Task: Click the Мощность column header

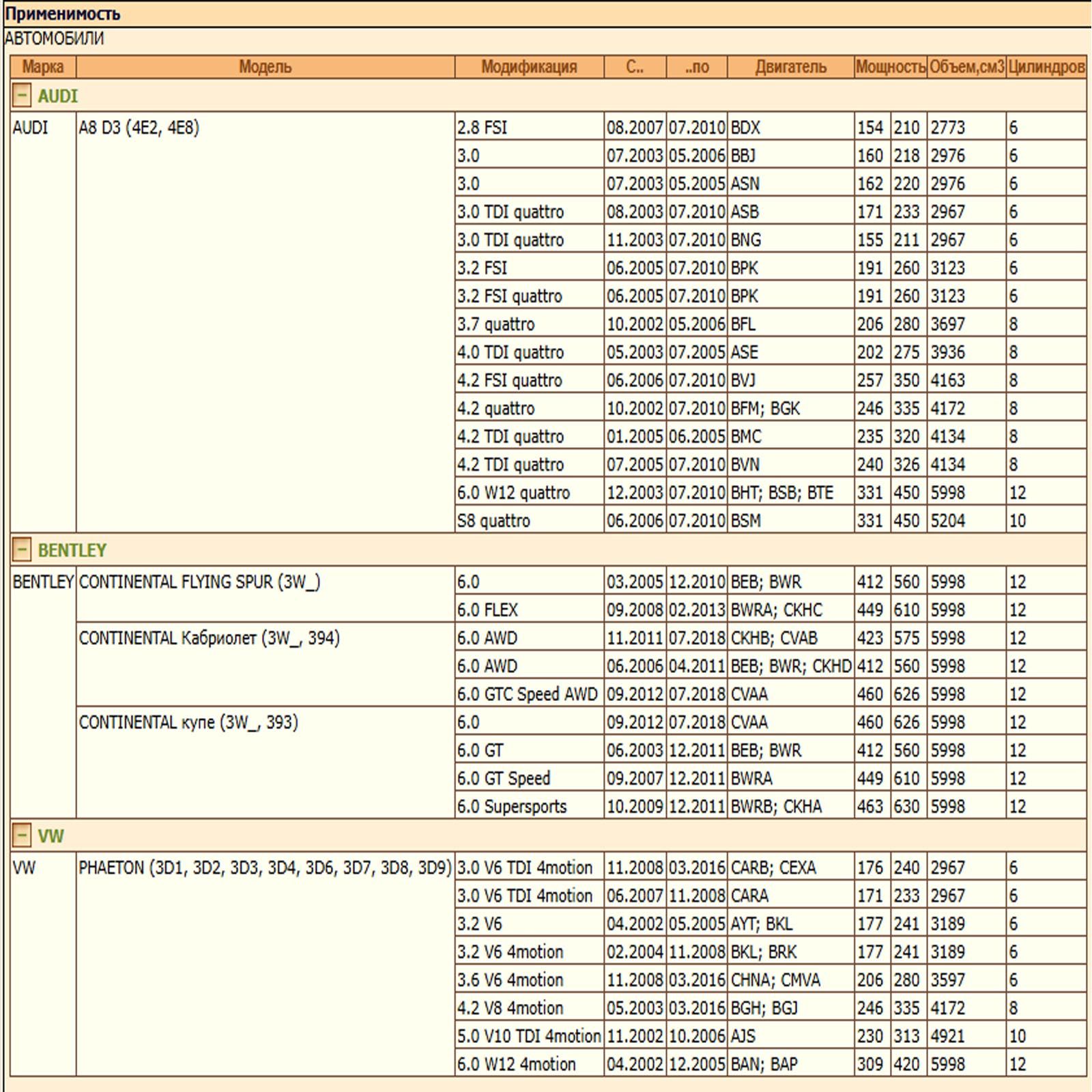Action: pyautogui.click(x=890, y=67)
